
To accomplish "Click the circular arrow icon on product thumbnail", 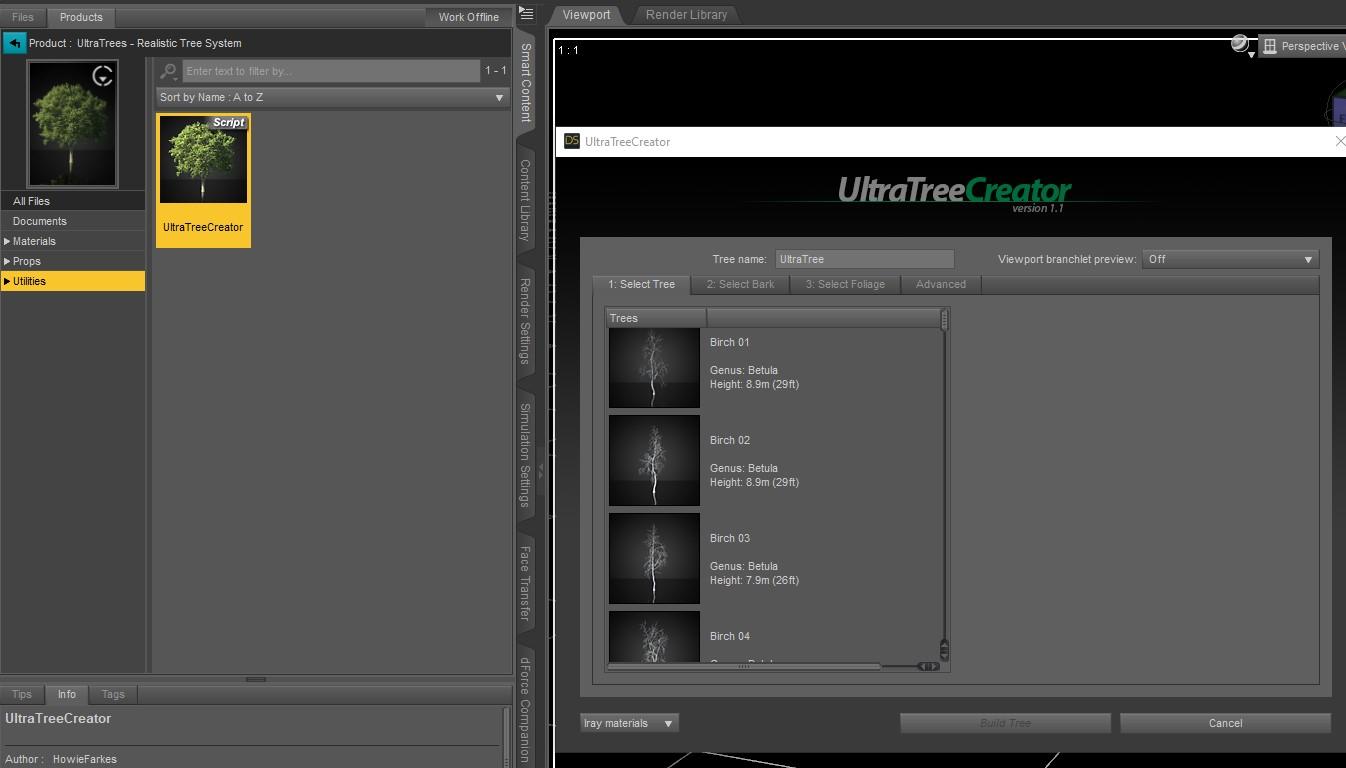I will click(x=102, y=76).
